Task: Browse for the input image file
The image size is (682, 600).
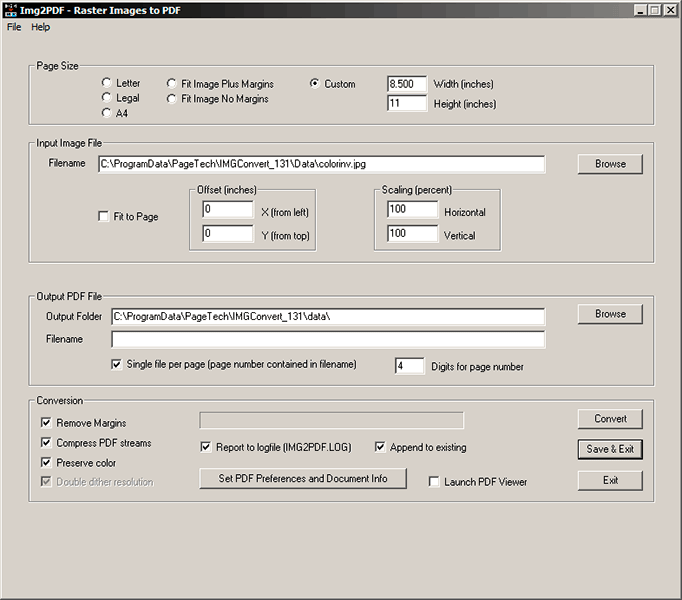Action: click(x=610, y=164)
